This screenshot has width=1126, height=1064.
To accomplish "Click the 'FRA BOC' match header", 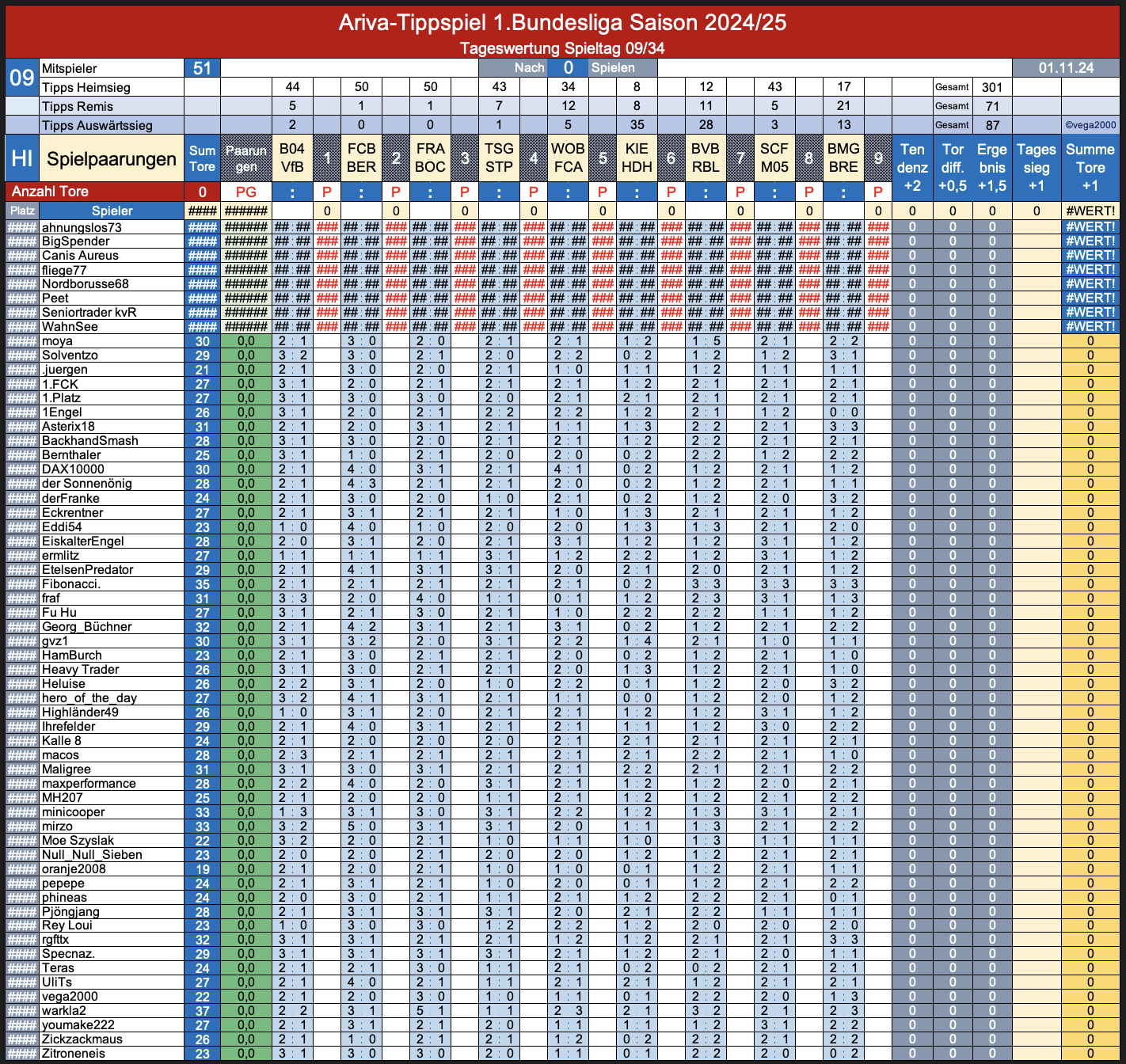I will 430,158.
